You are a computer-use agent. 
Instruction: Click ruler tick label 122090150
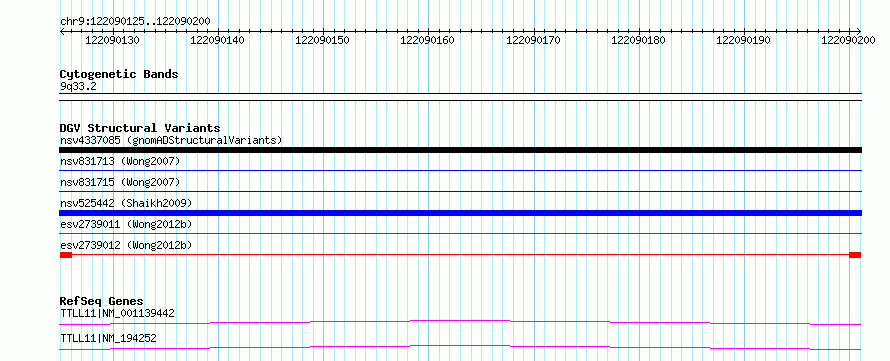pos(323,40)
